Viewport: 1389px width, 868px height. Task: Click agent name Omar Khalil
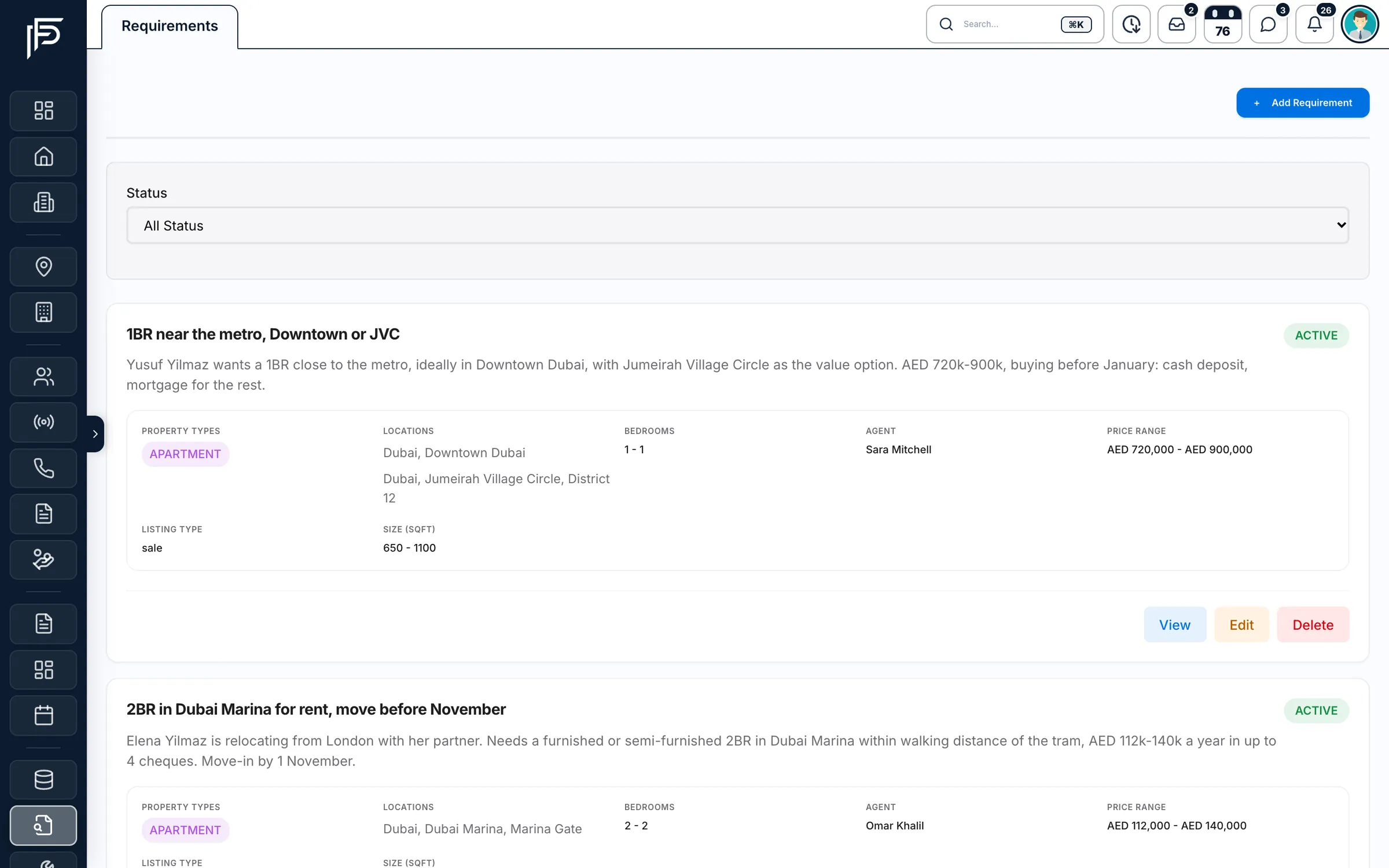[x=895, y=826]
